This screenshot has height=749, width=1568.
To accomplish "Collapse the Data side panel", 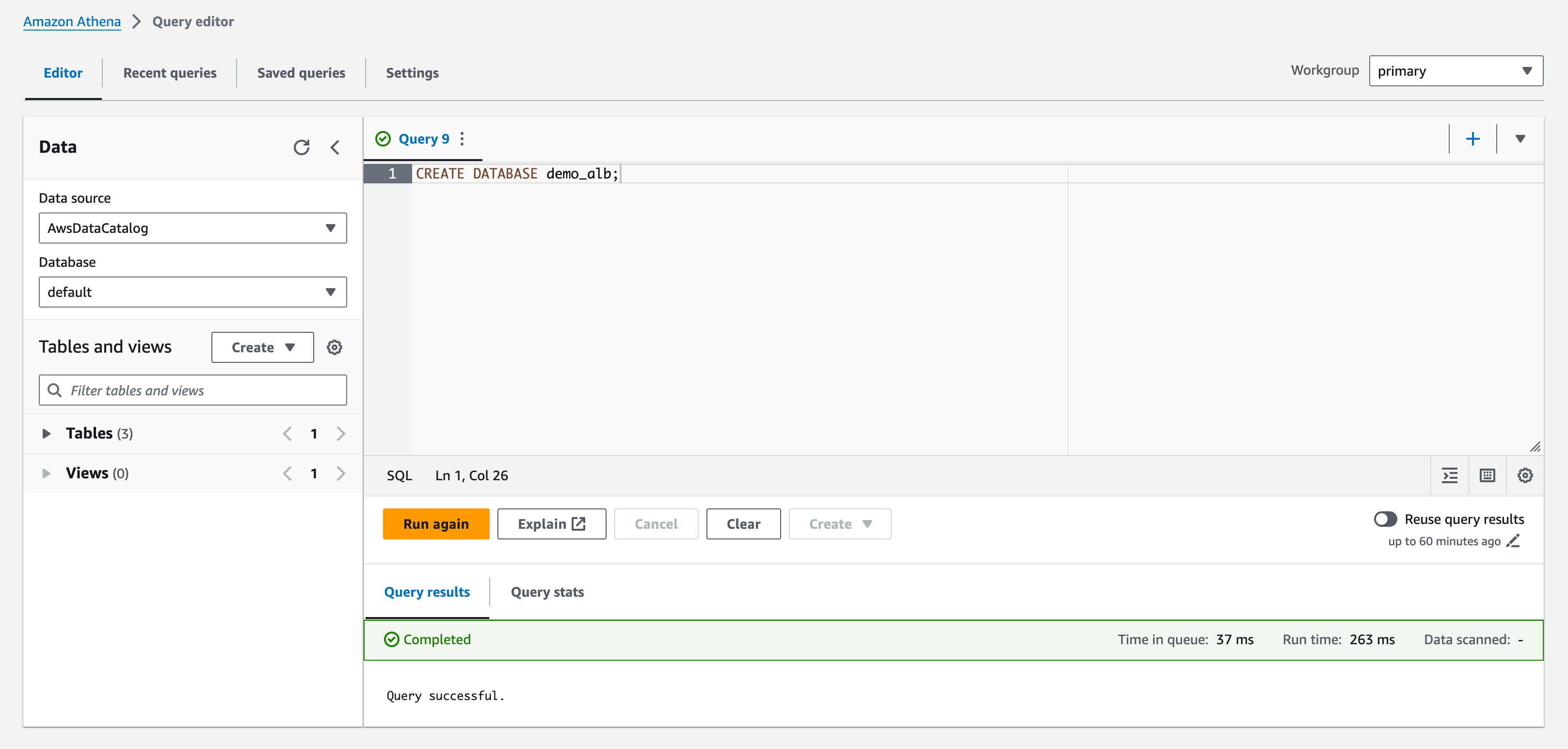I will tap(335, 147).
